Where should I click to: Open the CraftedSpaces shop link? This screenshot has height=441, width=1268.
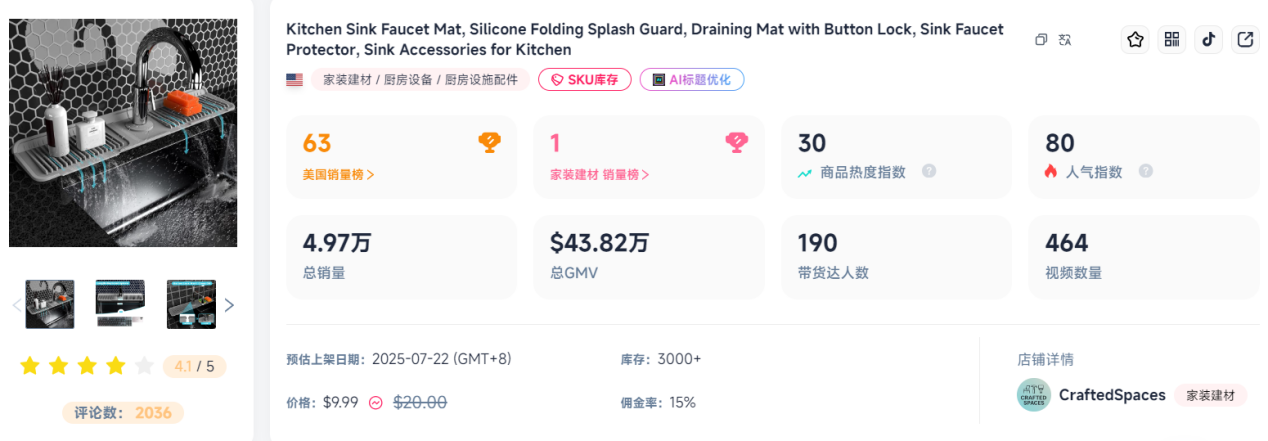pyautogui.click(x=1112, y=395)
